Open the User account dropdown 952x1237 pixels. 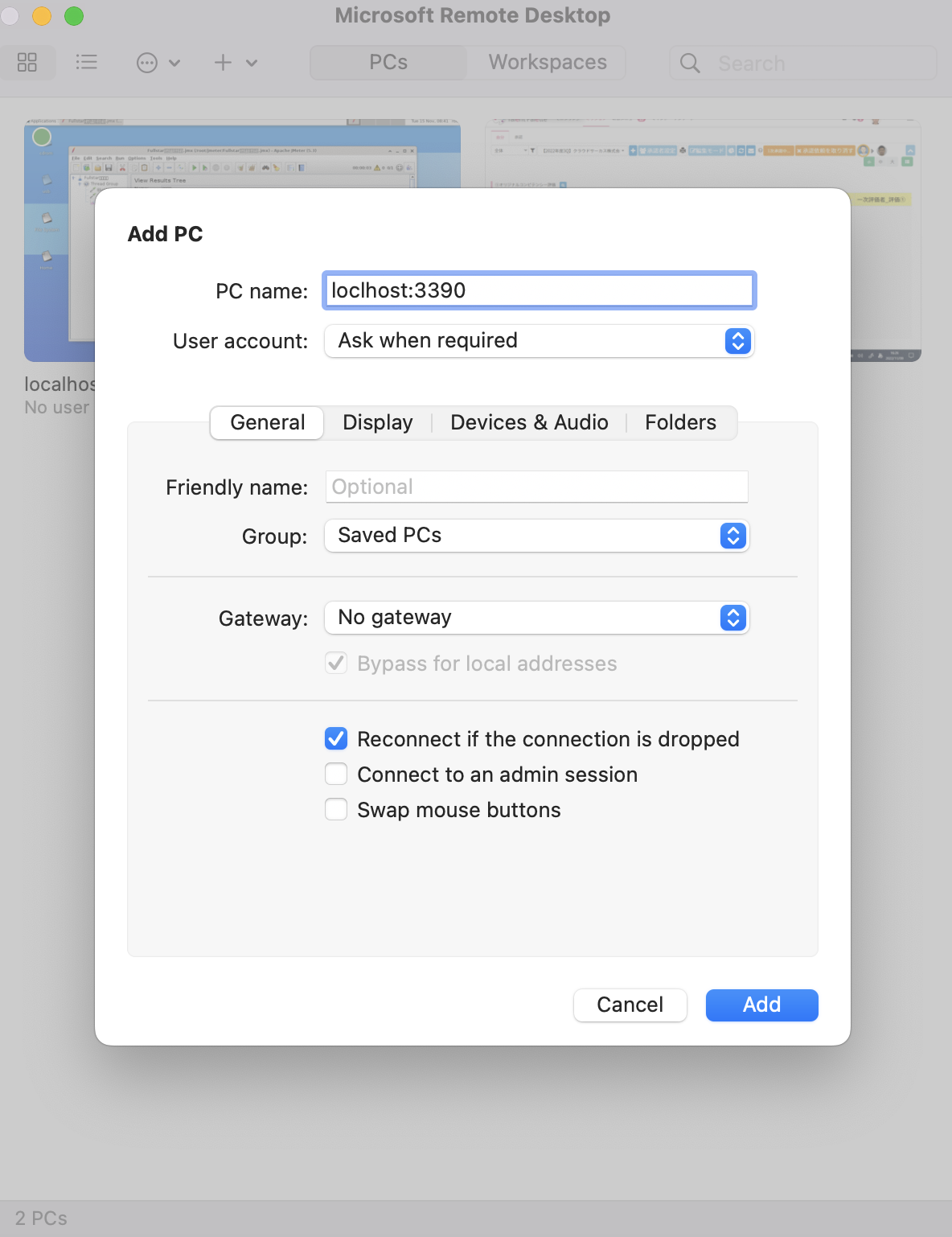tap(539, 341)
